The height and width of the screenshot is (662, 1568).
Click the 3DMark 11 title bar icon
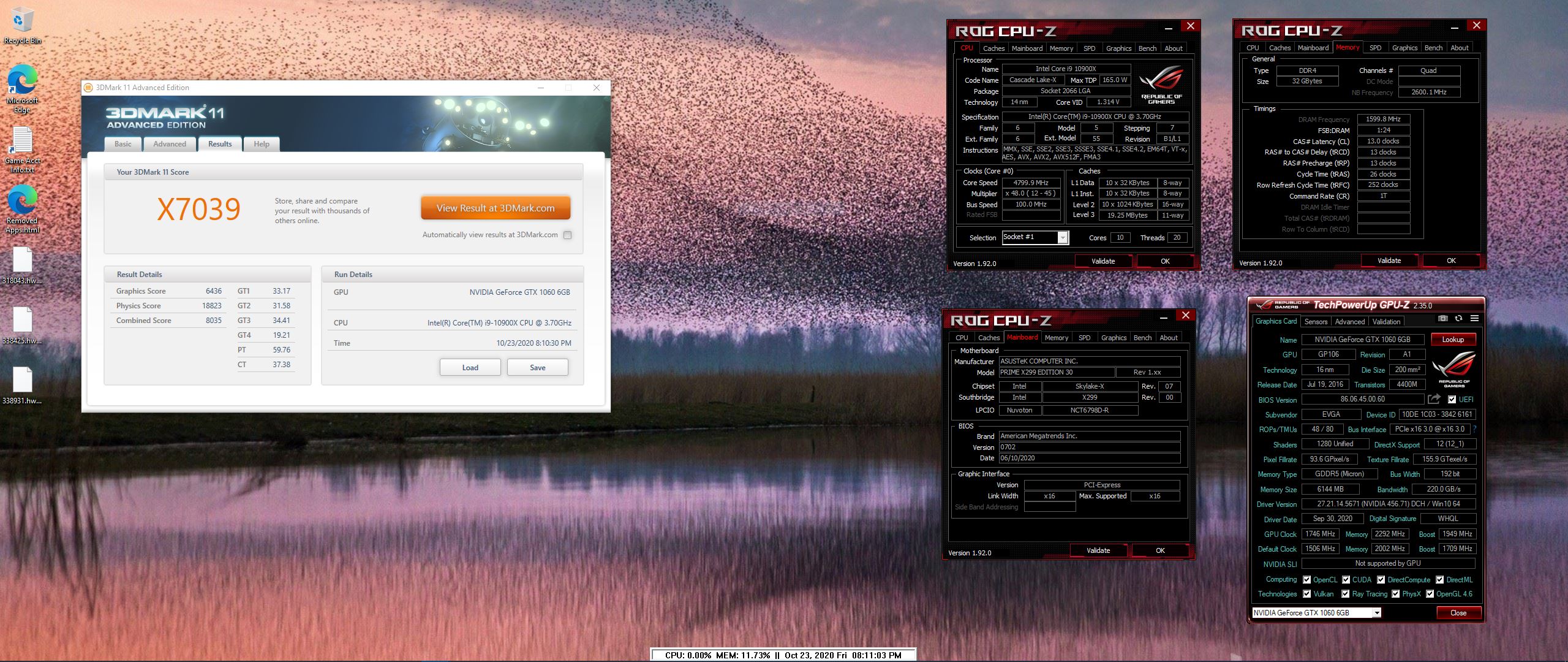click(x=88, y=88)
